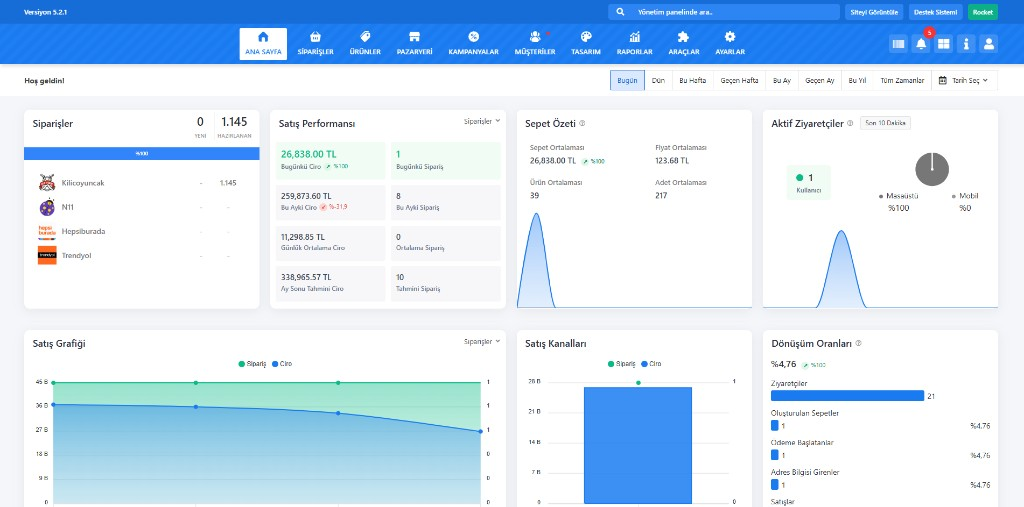This screenshot has width=1024, height=507.
Task: Click the Dönüşüm Oranları help icon
Action: tap(858, 343)
